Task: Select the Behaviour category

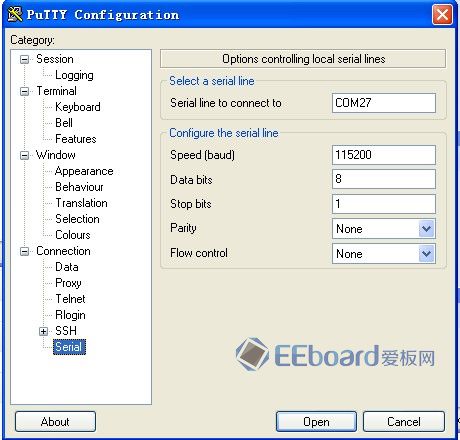Action: (79, 187)
